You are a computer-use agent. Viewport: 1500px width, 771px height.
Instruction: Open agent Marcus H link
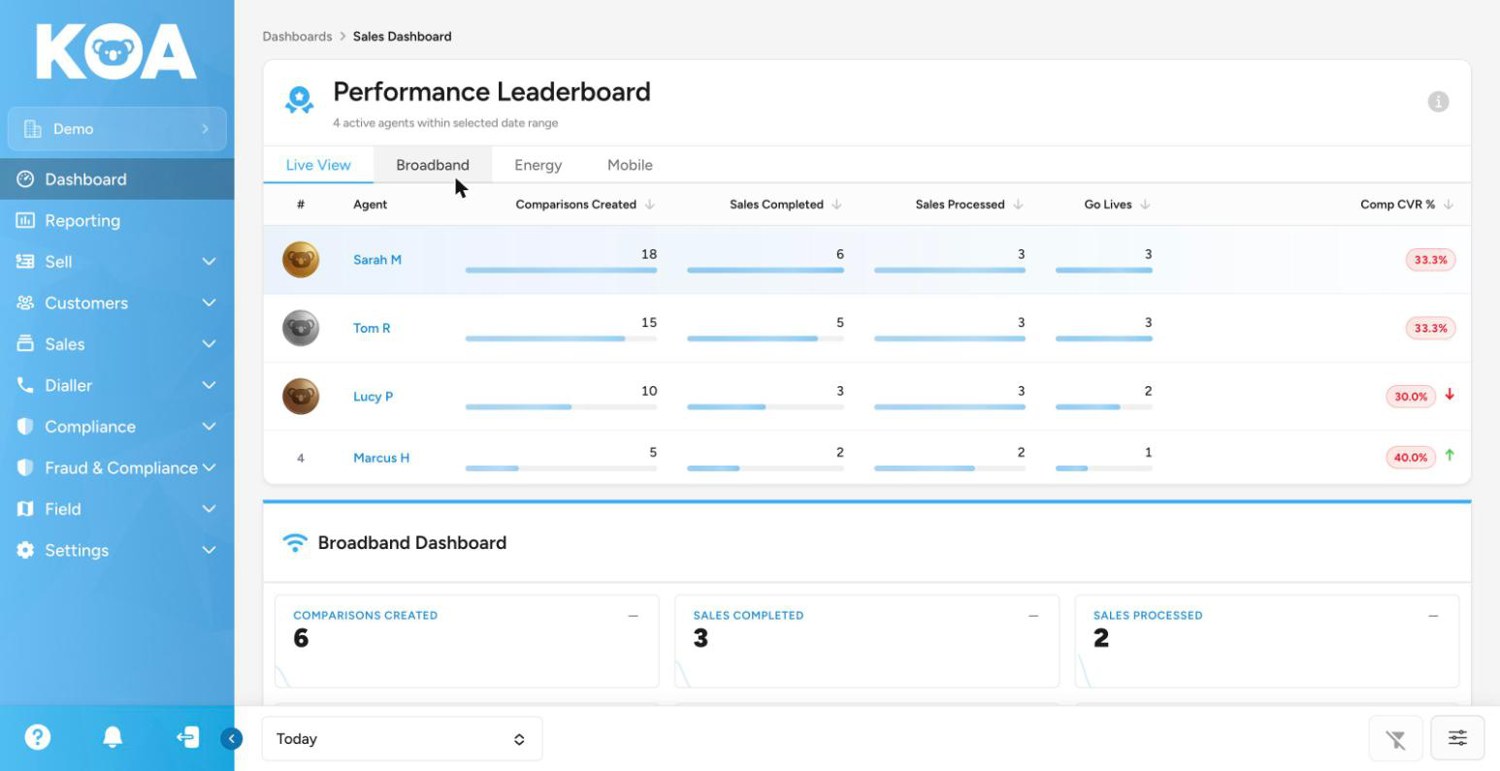click(381, 458)
